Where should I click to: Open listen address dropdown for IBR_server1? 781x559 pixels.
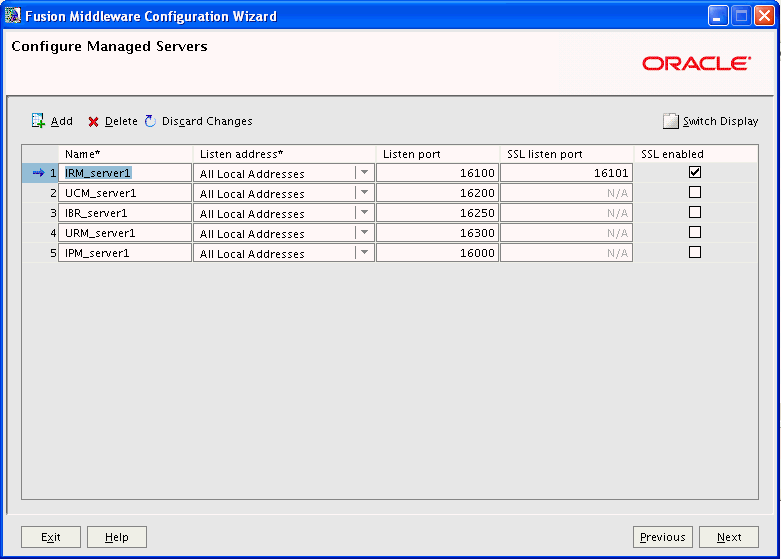(365, 213)
